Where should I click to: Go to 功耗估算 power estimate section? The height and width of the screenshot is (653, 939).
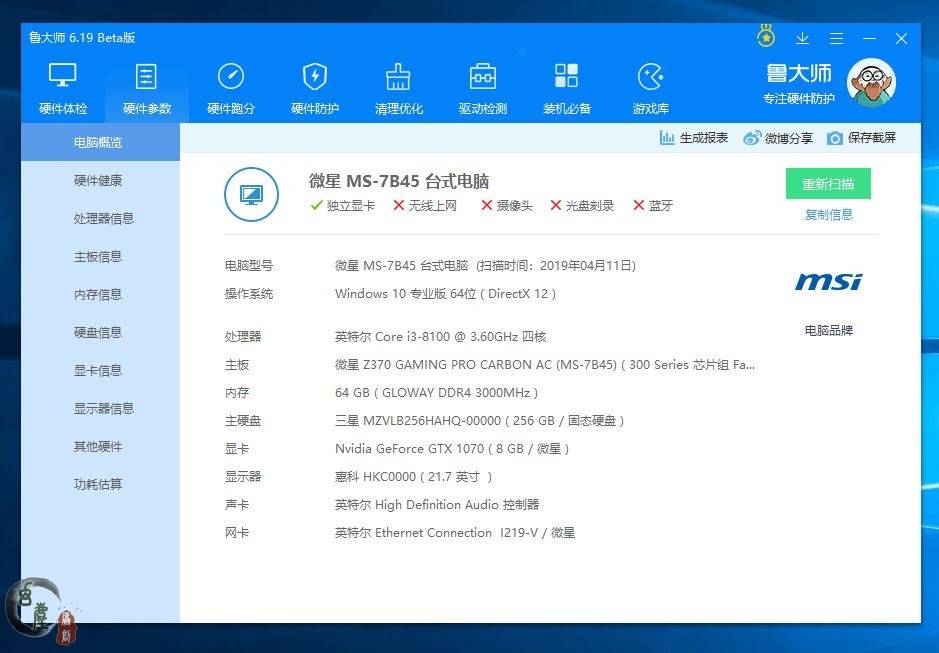click(98, 485)
